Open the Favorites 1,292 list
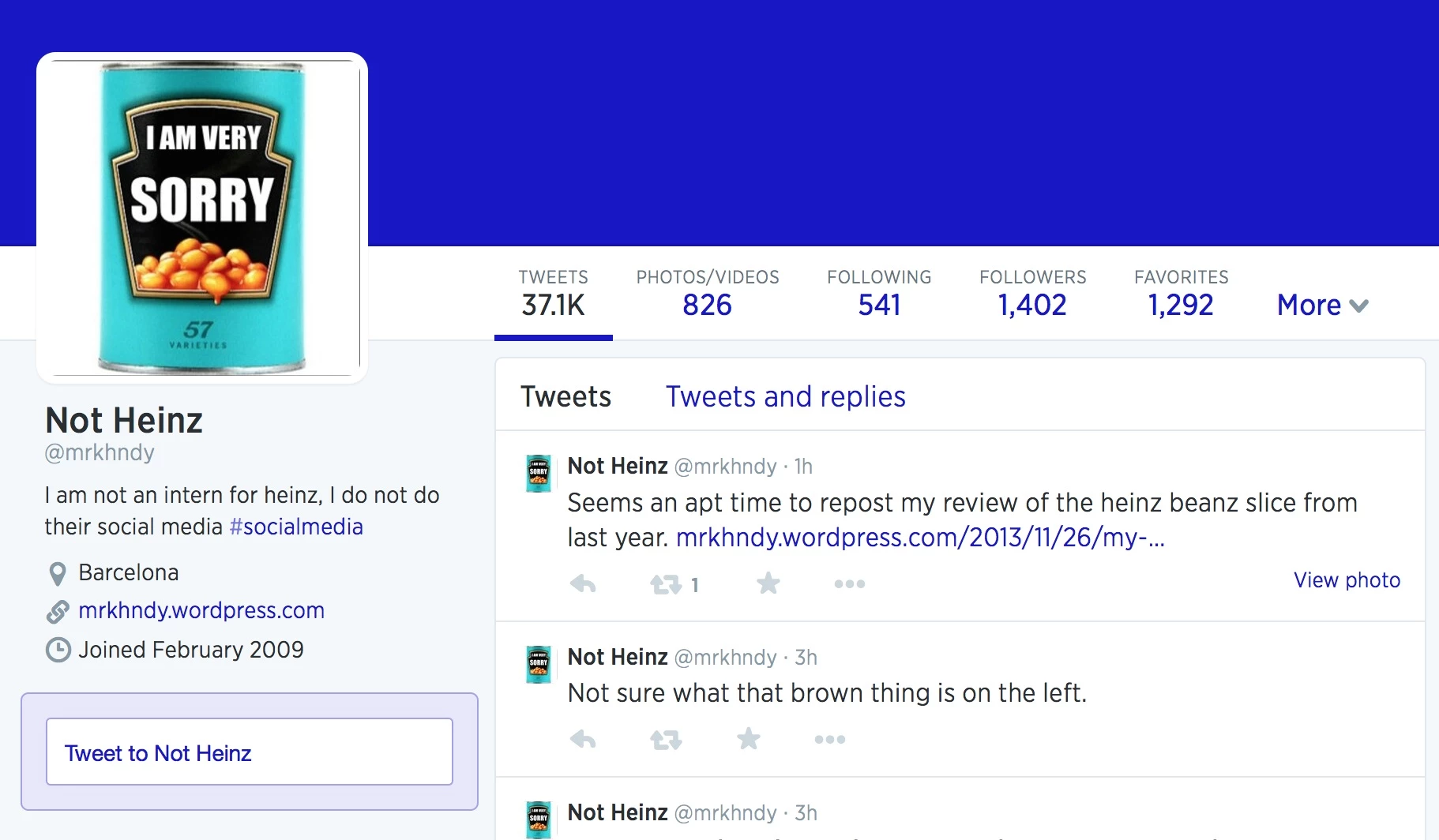 click(1181, 294)
